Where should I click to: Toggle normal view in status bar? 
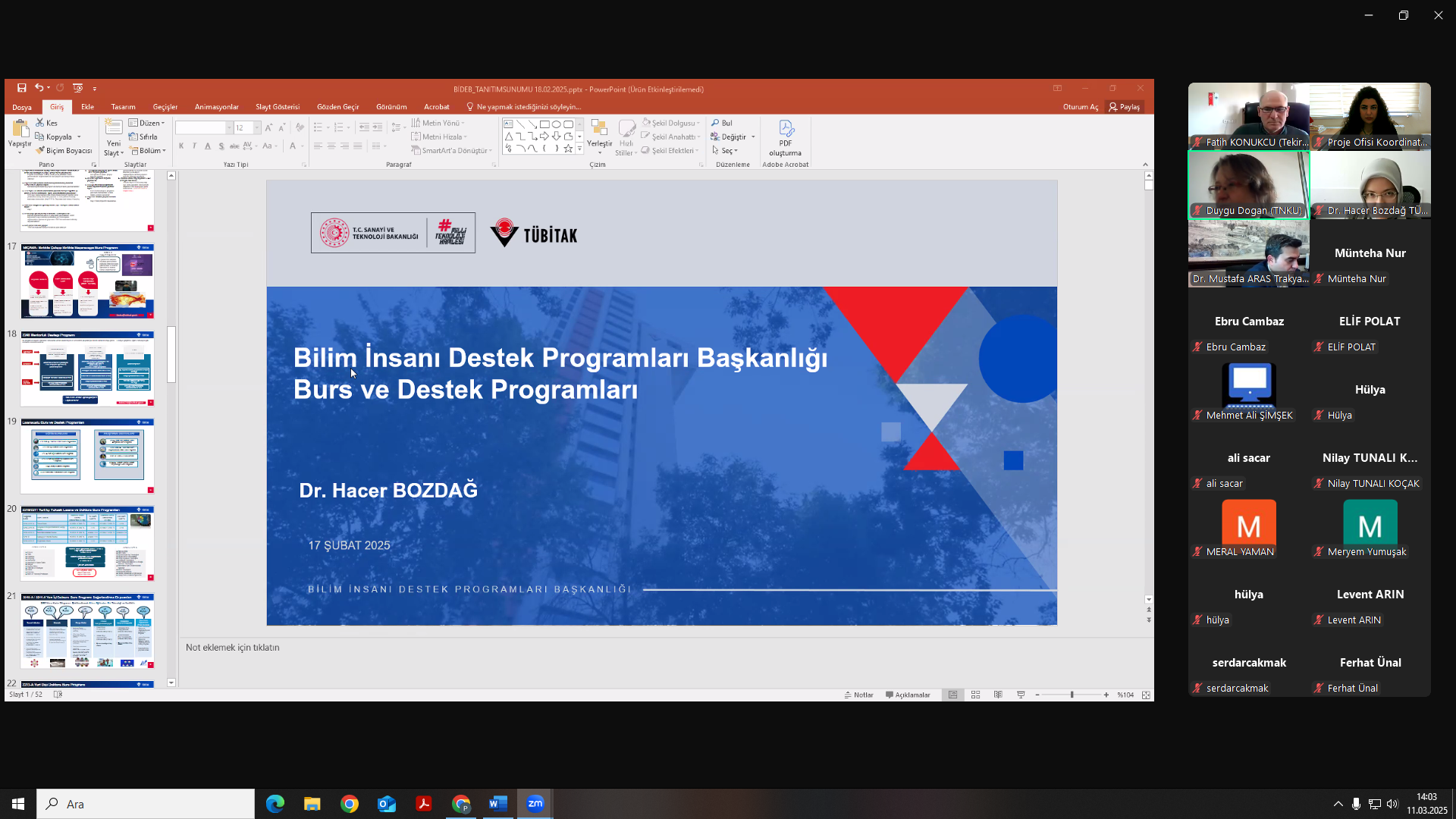(953, 695)
